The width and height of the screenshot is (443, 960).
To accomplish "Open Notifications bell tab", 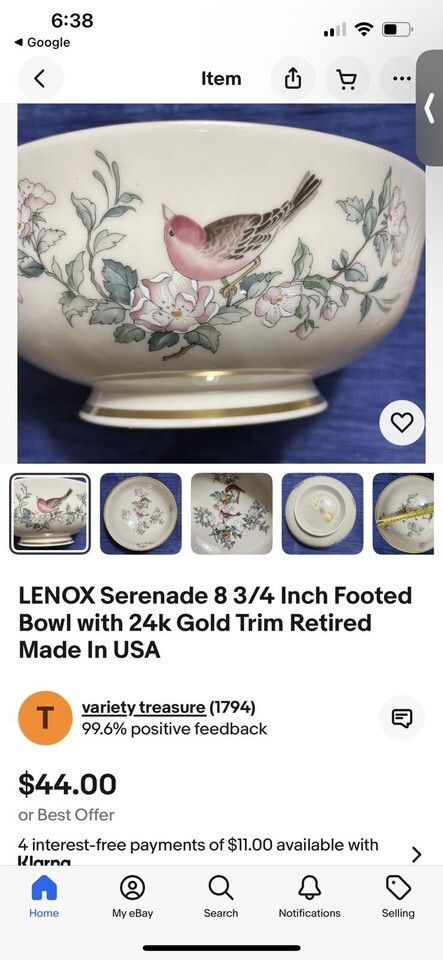I will click(310, 896).
